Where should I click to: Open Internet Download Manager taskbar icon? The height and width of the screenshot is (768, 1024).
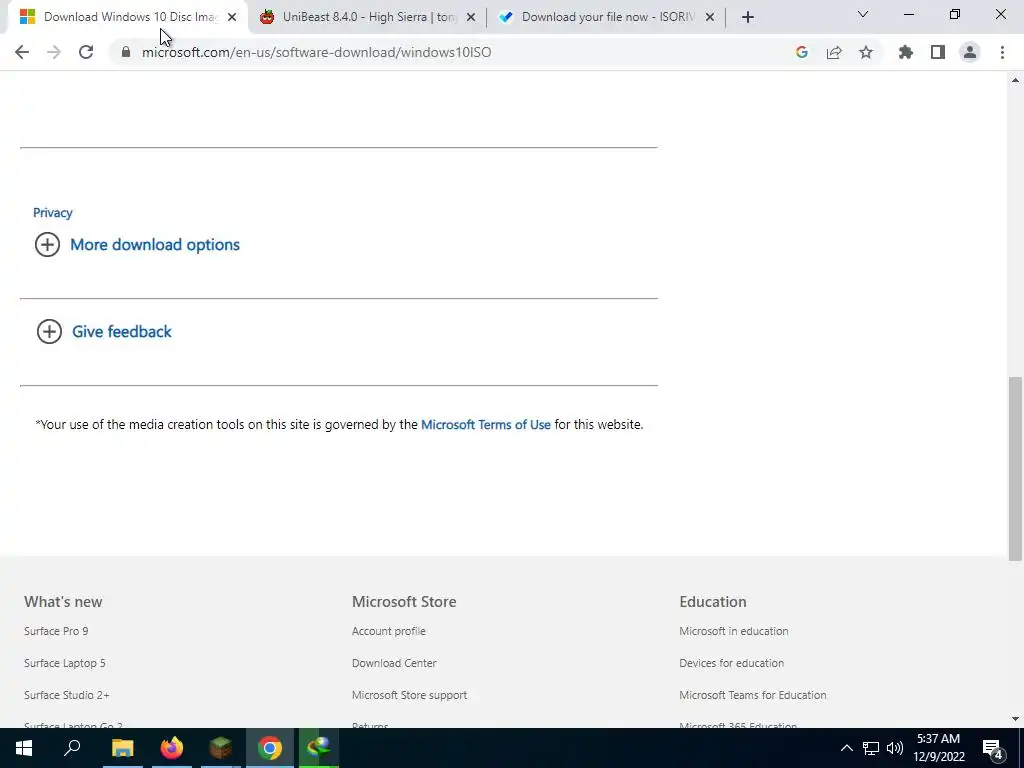click(319, 748)
